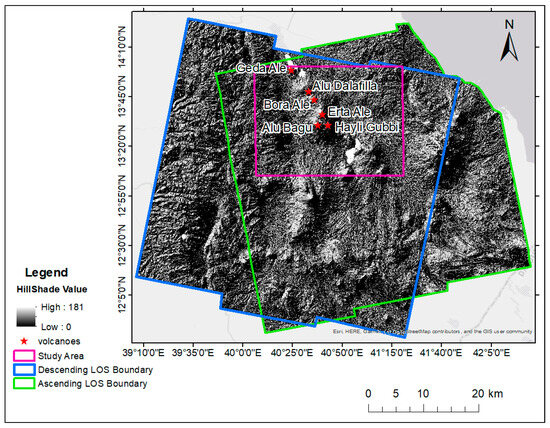The width and height of the screenshot is (550, 428).
Task: Click the Erta Ale red star marker
Action: (x=322, y=114)
